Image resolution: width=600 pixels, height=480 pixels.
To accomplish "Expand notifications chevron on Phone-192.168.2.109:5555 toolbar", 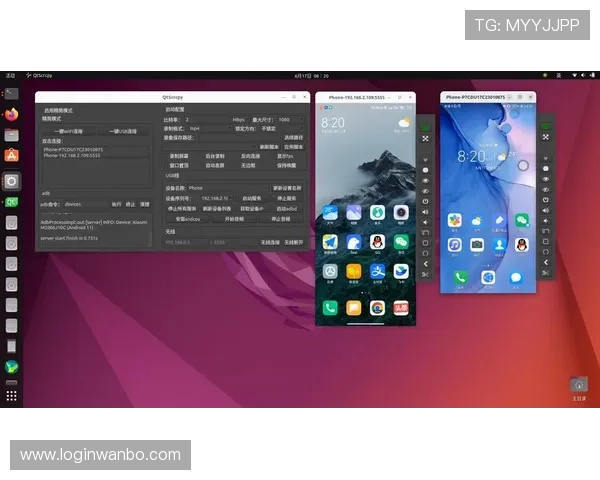I will coord(425,160).
